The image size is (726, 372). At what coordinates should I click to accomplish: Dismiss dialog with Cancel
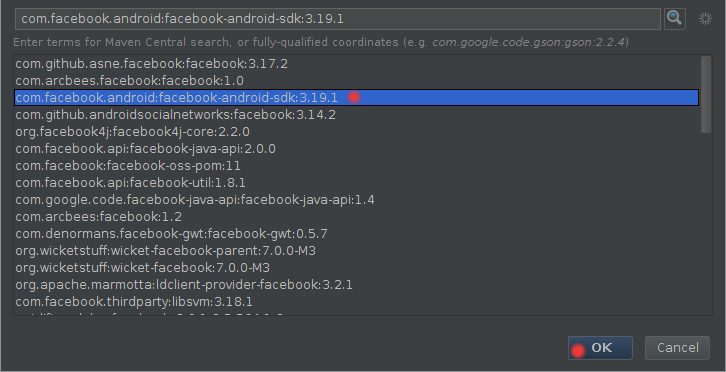coord(677,348)
